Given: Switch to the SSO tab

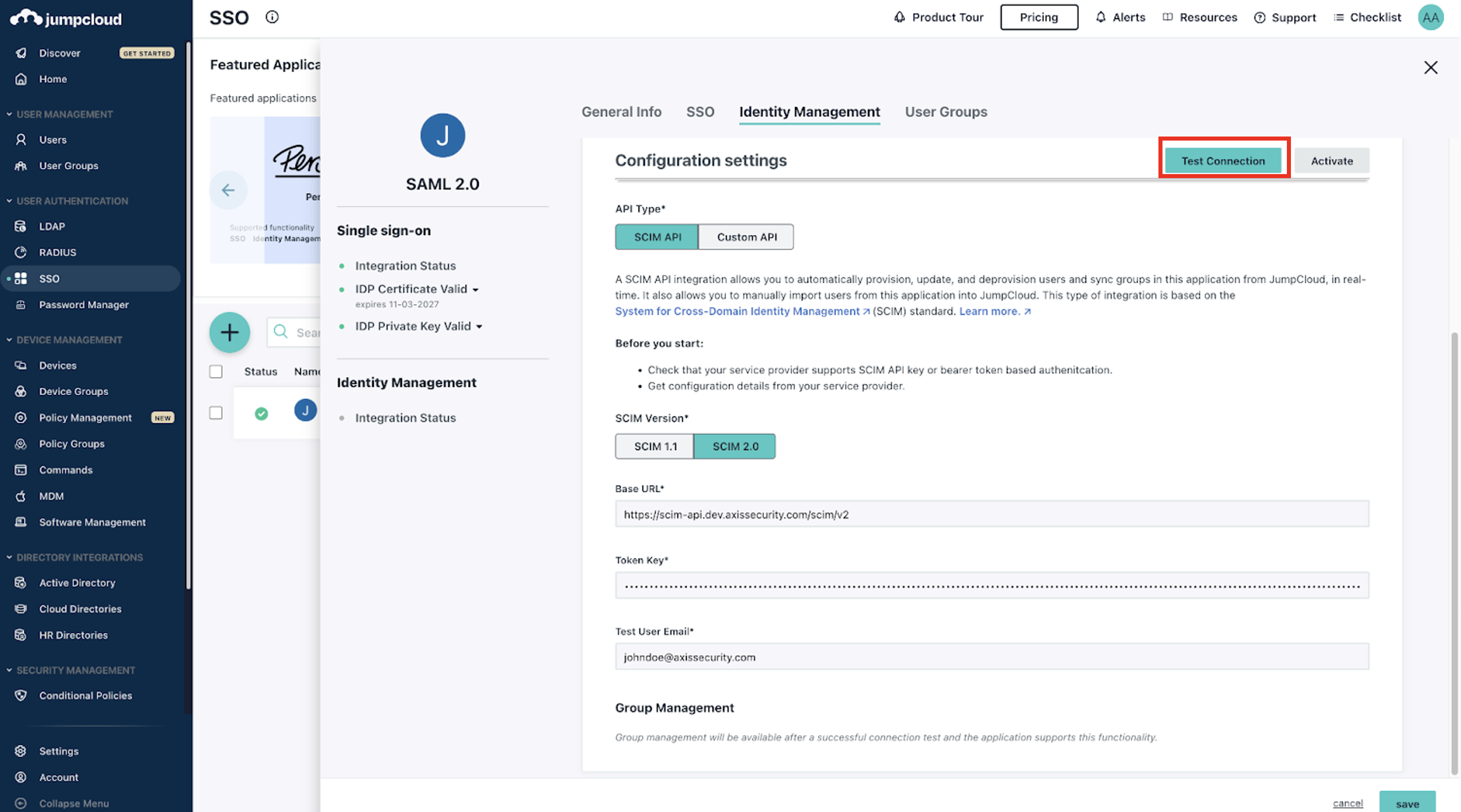Looking at the screenshot, I should [700, 112].
